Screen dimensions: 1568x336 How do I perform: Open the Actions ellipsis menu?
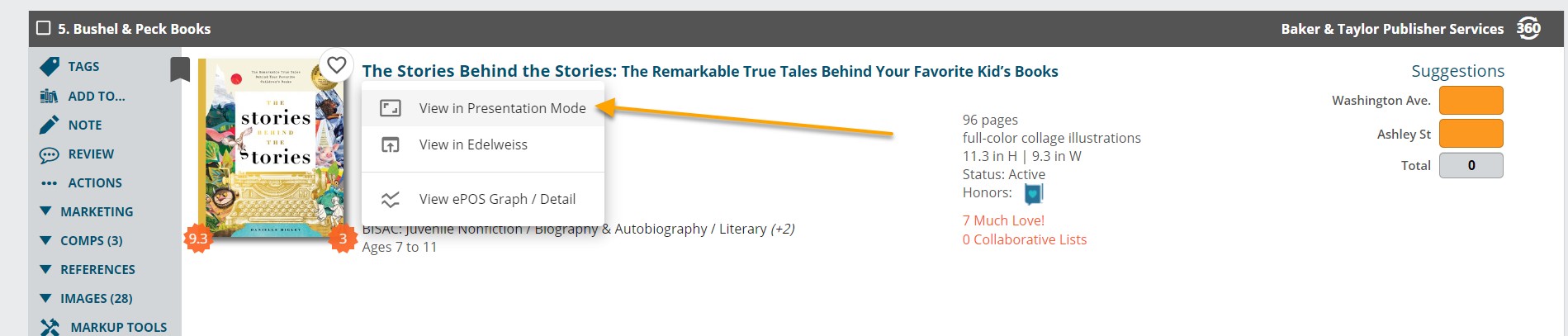tap(49, 183)
